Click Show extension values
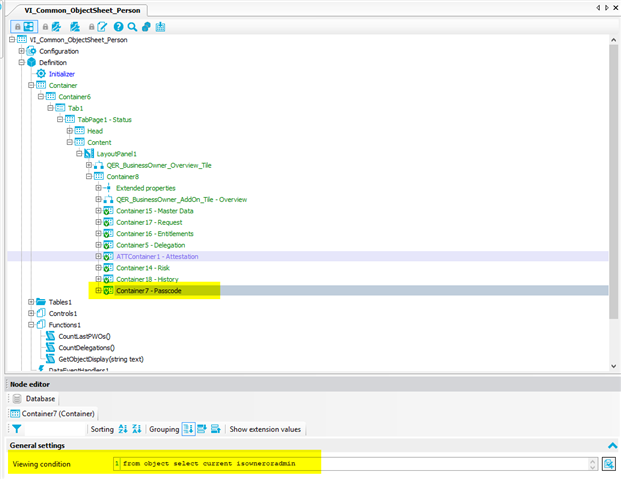The width and height of the screenshot is (621, 479). point(265,429)
